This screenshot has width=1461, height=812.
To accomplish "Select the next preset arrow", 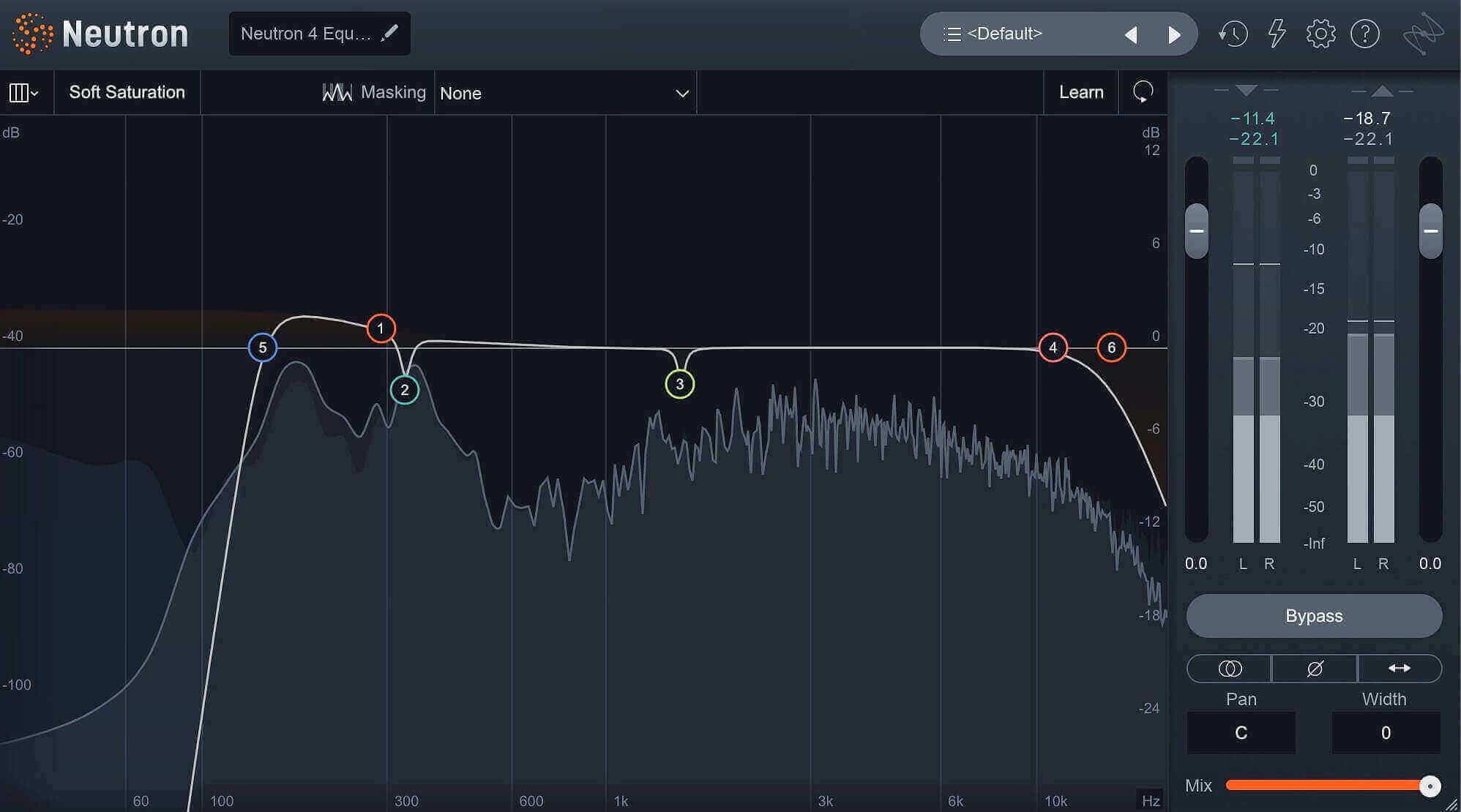I will (1174, 34).
